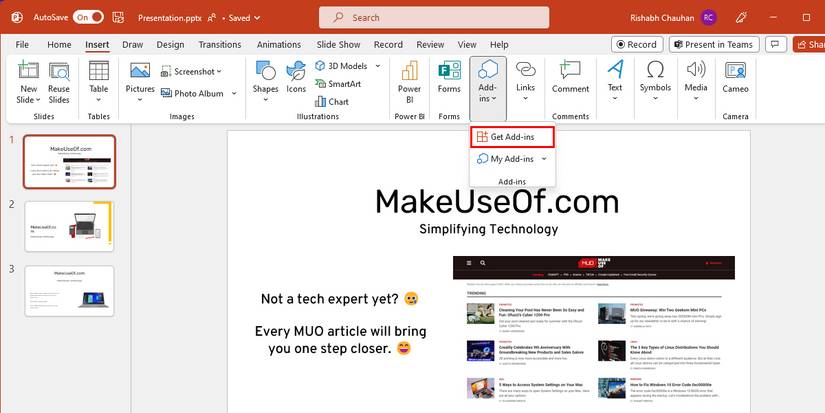
Task: Click the Simplifying Technology subtitle
Action: coord(489,229)
